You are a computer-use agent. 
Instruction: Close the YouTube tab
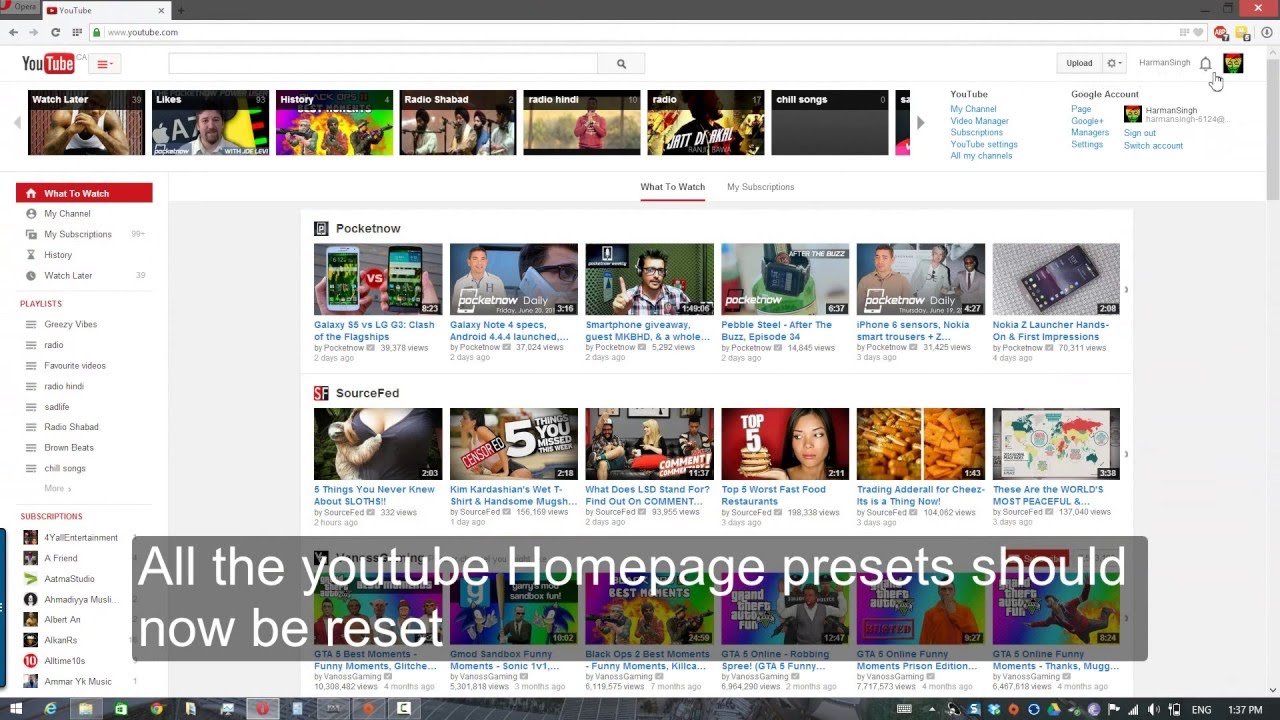pyautogui.click(x=163, y=10)
